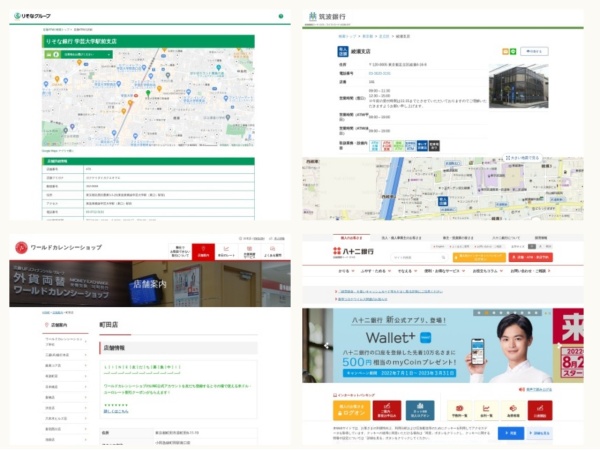
Task: Click the light-blue ATM service icon in facilities row
Action: tap(375, 146)
